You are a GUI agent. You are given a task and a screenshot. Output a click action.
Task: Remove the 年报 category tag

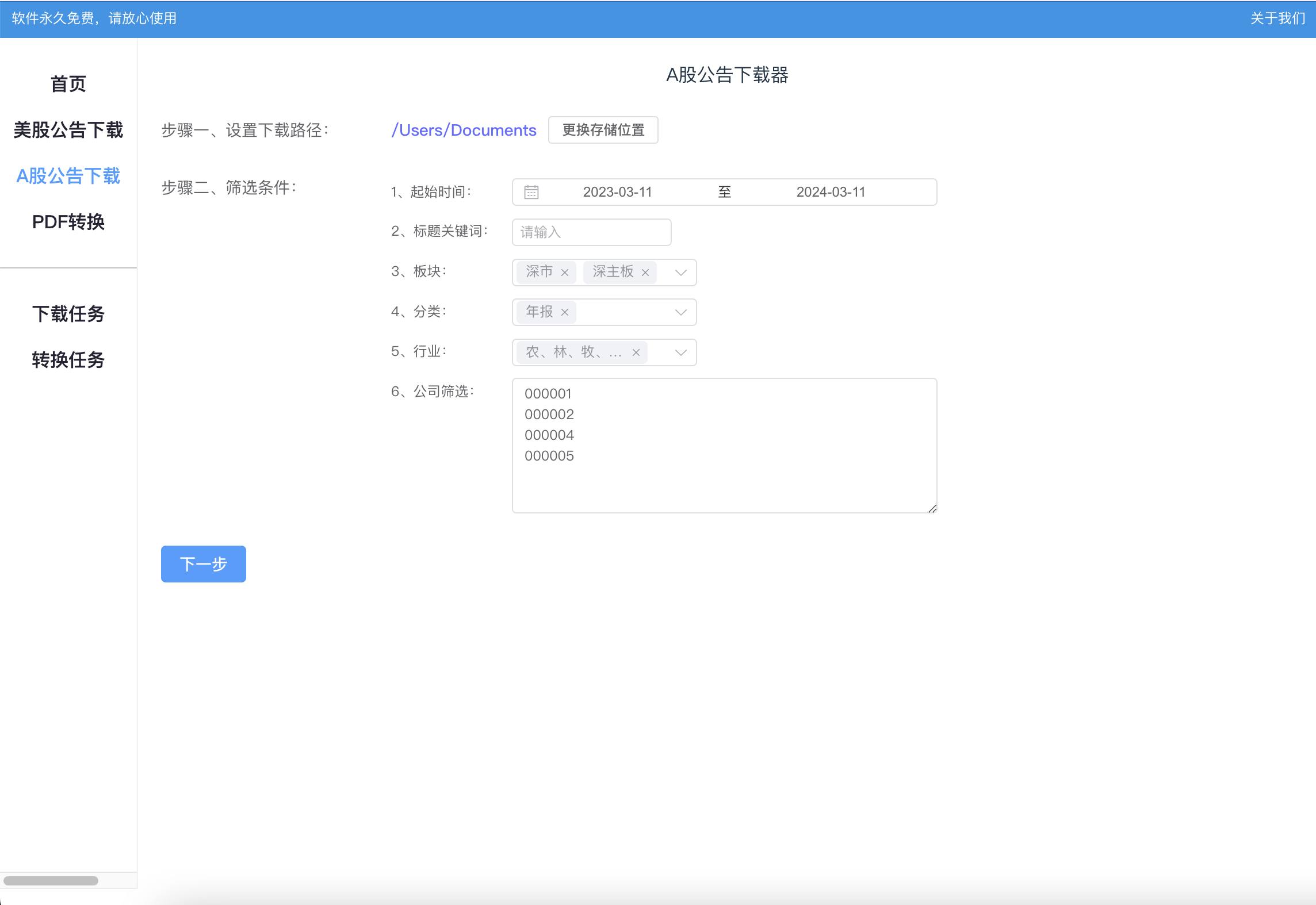coord(565,312)
